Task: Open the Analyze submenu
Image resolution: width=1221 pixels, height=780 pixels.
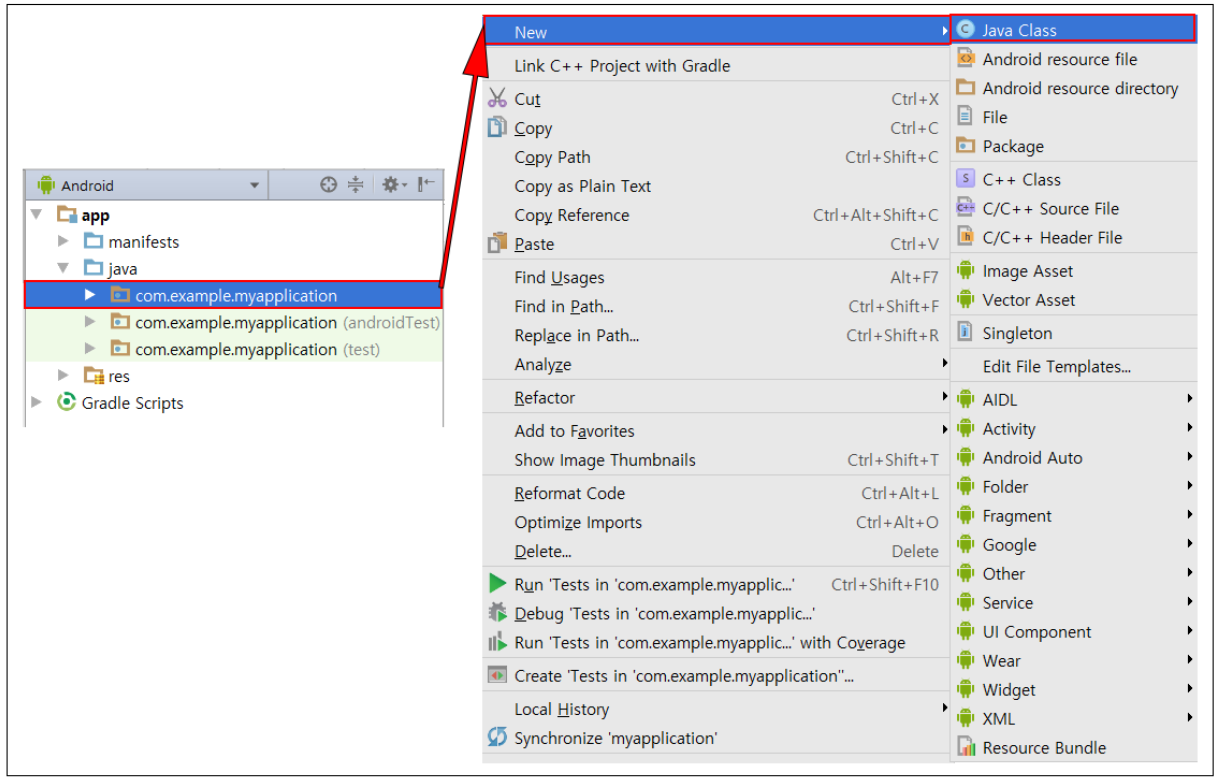Action: point(716,364)
